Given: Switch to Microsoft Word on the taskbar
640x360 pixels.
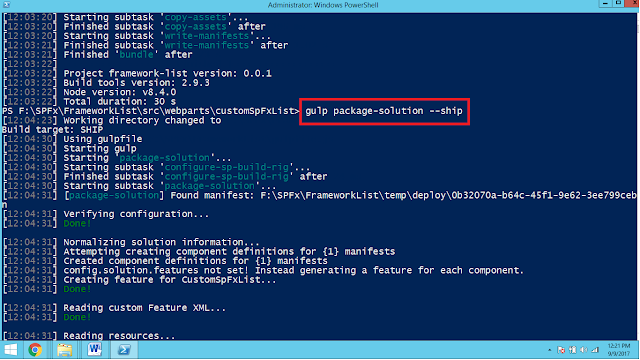Looking at the screenshot, I should [94, 350].
